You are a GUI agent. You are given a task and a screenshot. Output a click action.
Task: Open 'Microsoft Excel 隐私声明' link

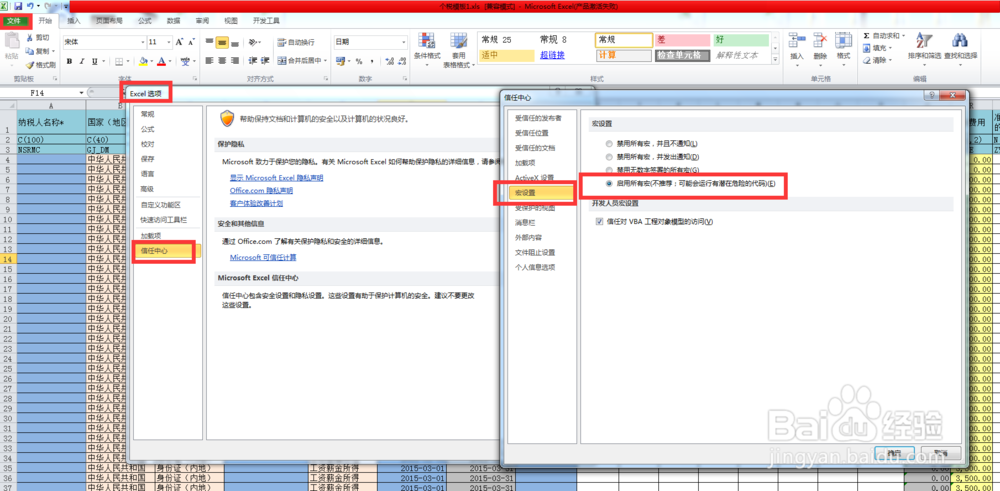(x=276, y=177)
